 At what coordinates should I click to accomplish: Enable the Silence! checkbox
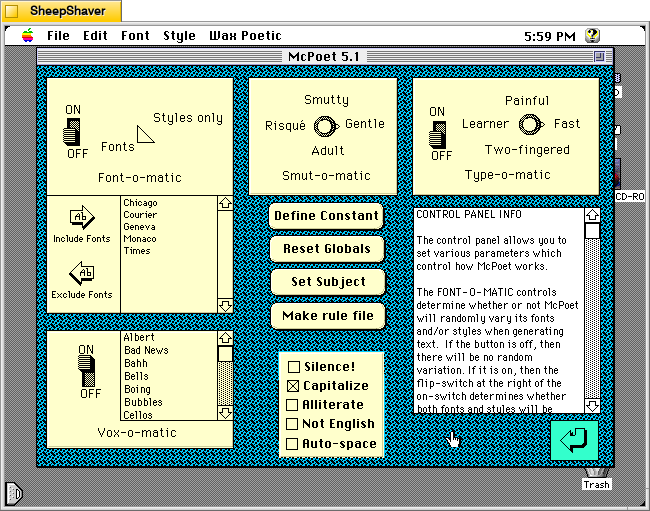[293, 367]
